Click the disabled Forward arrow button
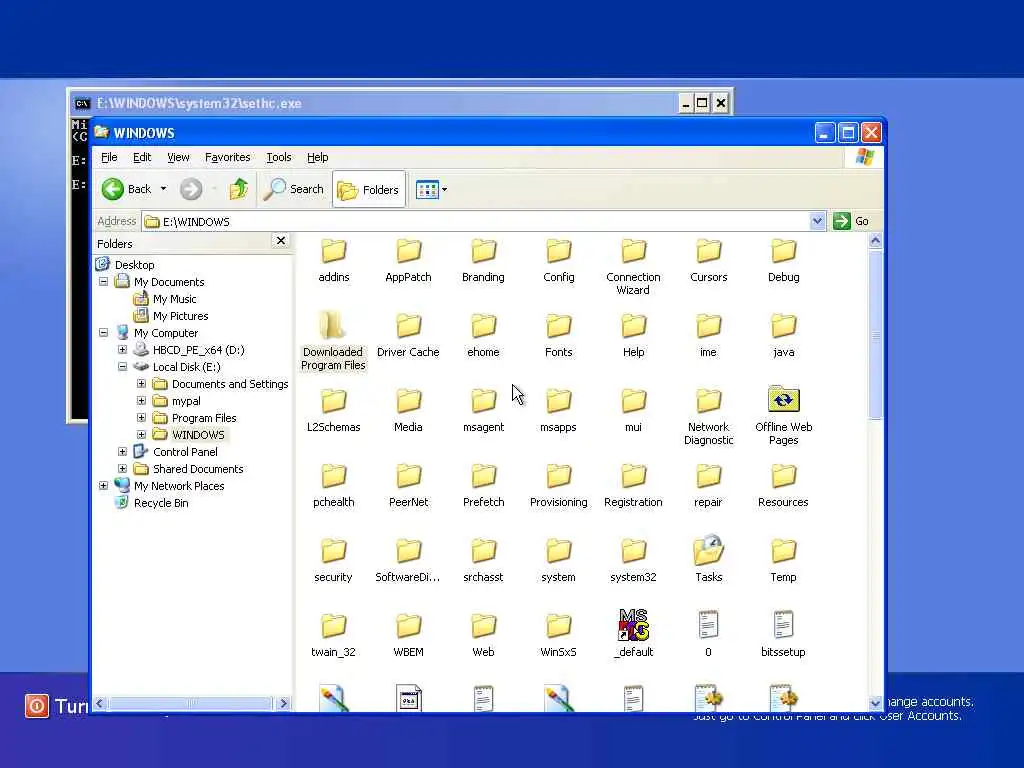 pos(191,189)
